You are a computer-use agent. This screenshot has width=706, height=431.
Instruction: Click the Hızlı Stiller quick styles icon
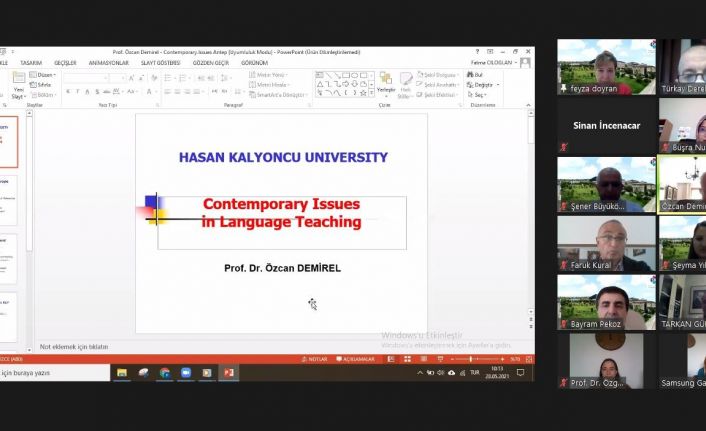[405, 85]
